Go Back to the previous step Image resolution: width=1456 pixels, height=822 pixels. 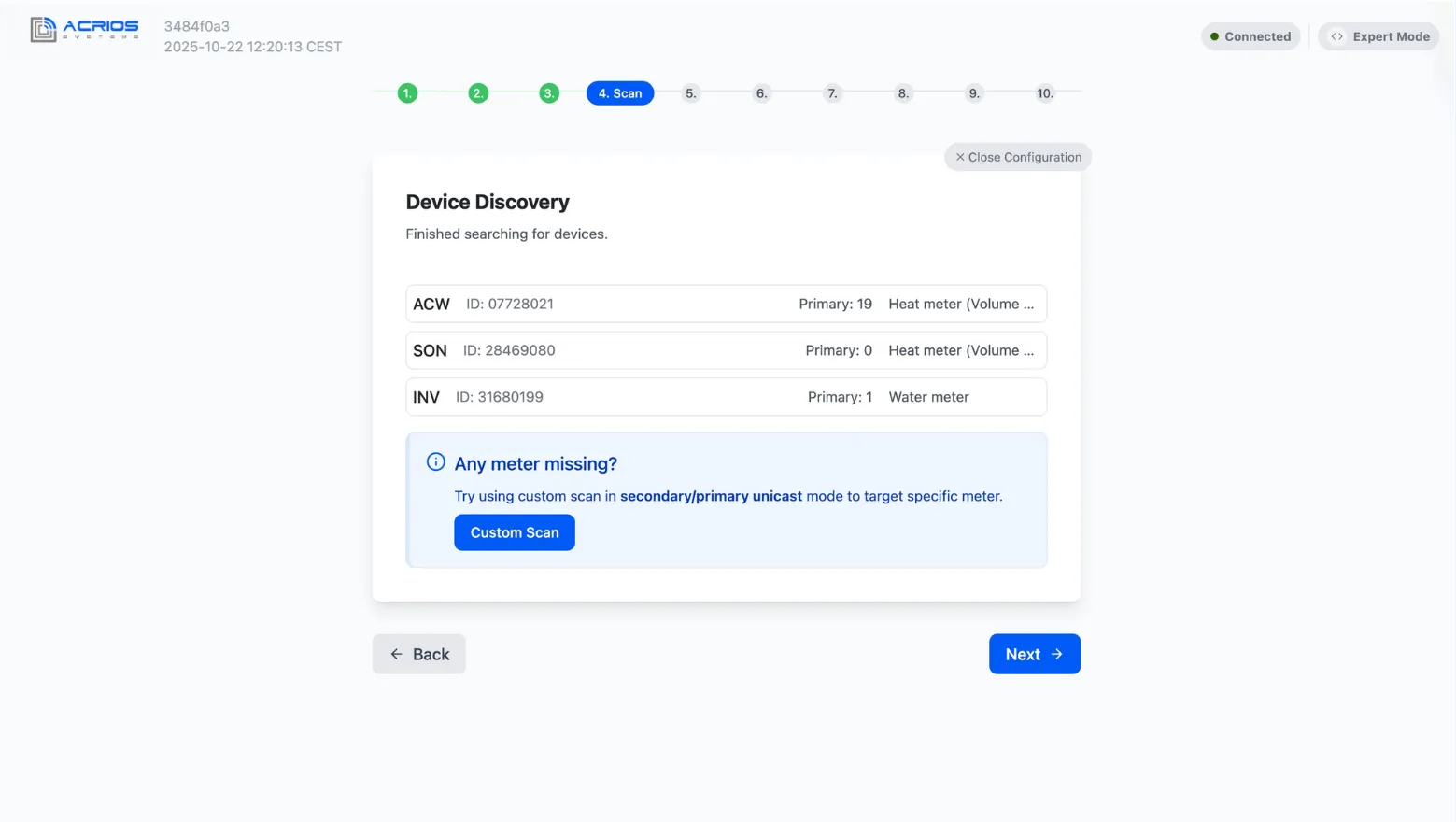419,654
